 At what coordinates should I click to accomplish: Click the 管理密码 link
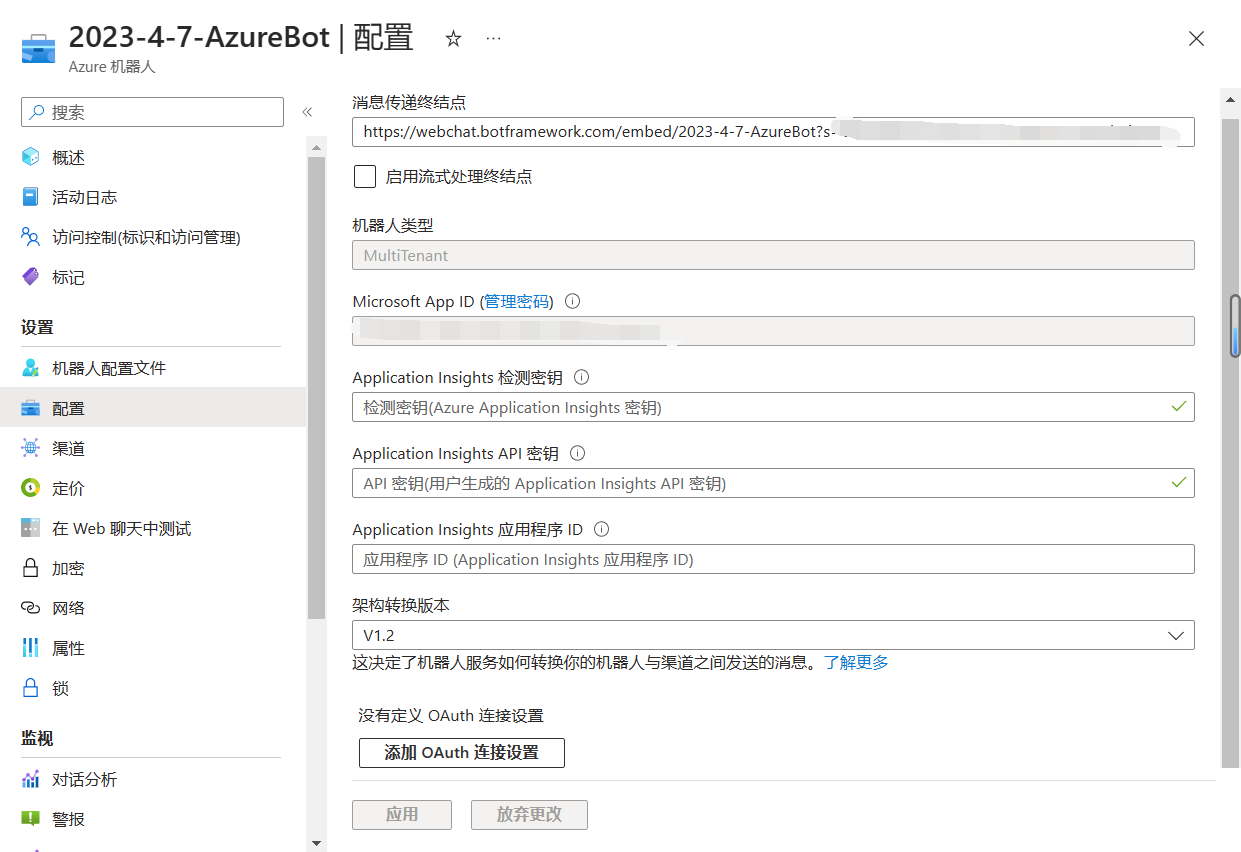coord(516,301)
